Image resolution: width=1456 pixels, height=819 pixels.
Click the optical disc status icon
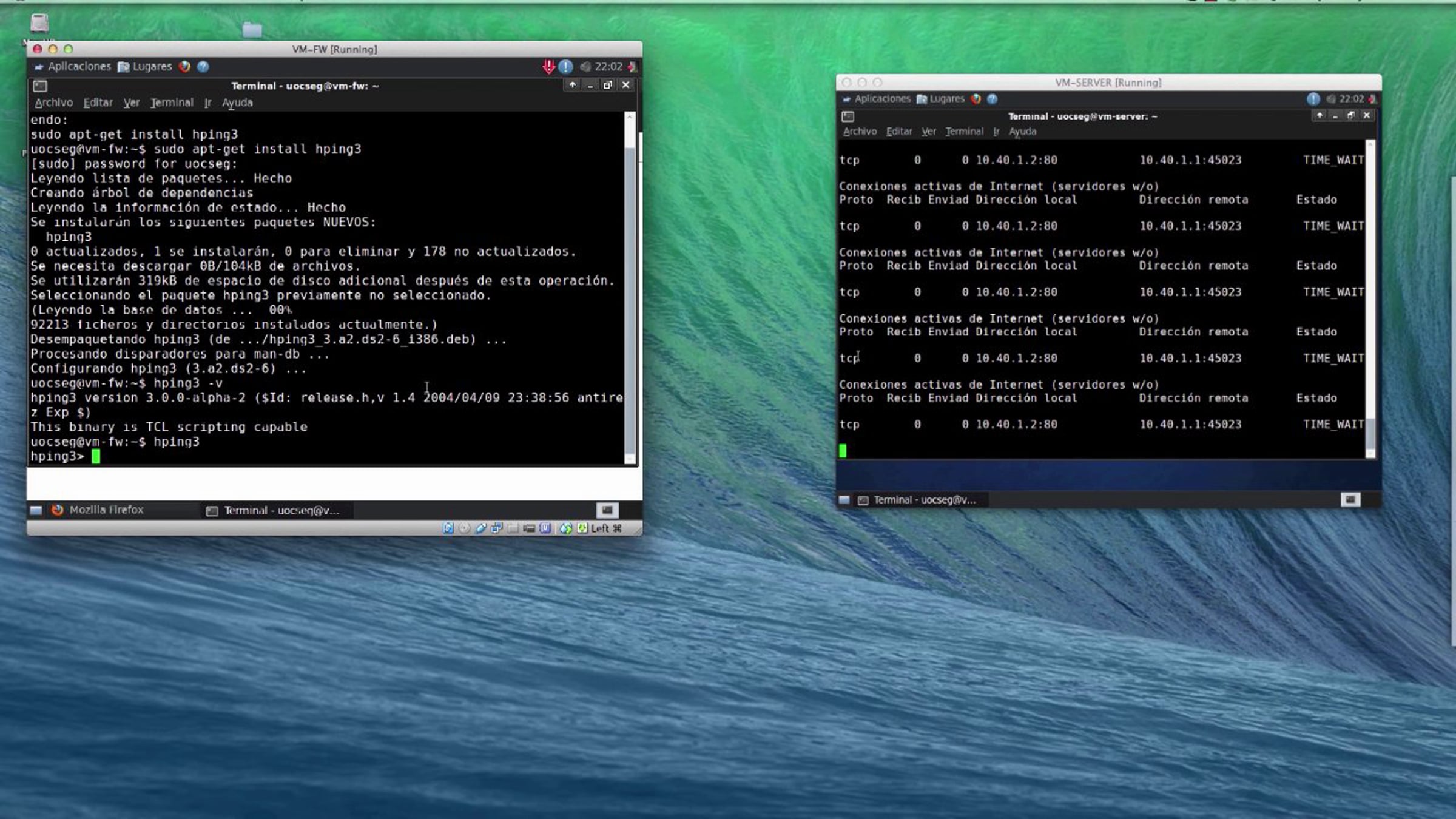(464, 528)
